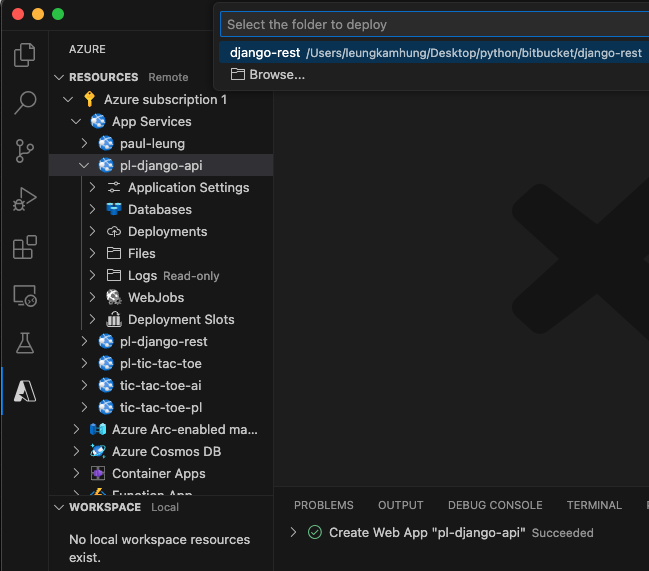Select the Azure icon in activity bar
The width and height of the screenshot is (649, 571).
[x=24, y=391]
